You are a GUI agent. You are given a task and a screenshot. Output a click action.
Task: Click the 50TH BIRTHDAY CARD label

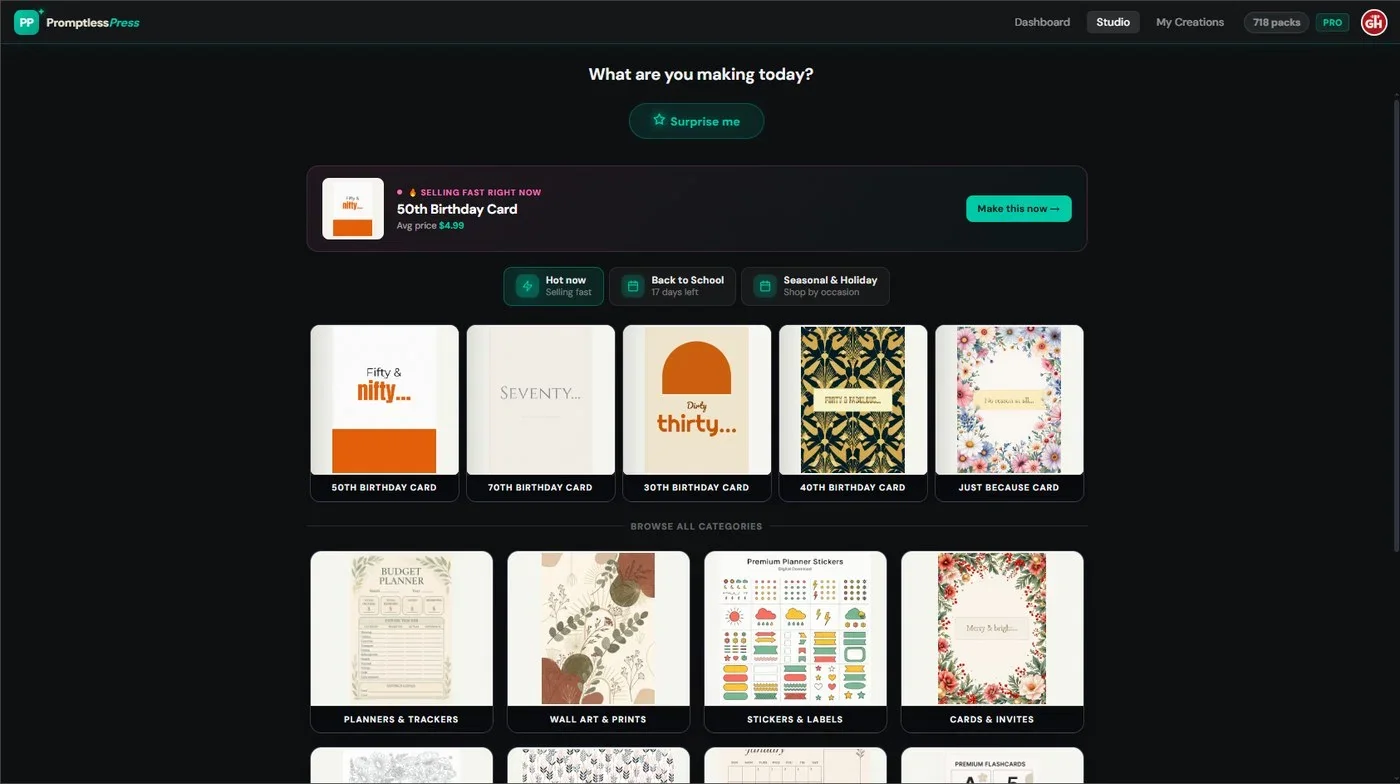[x=385, y=488]
